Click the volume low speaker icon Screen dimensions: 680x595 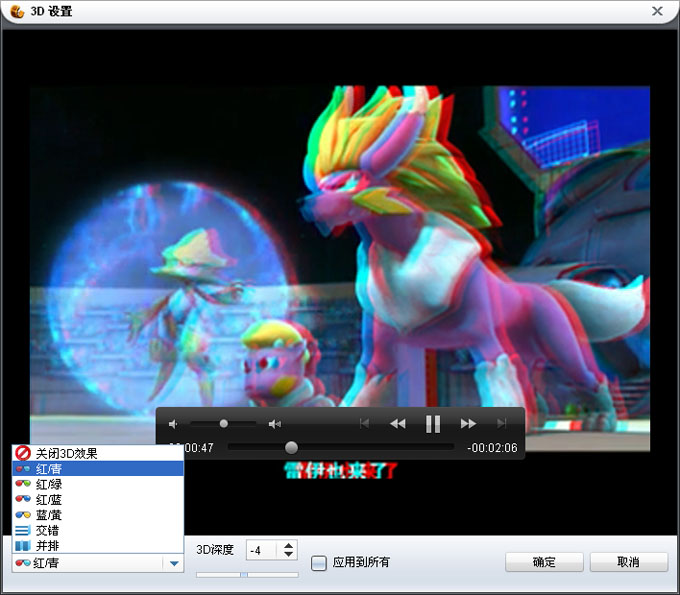(173, 424)
